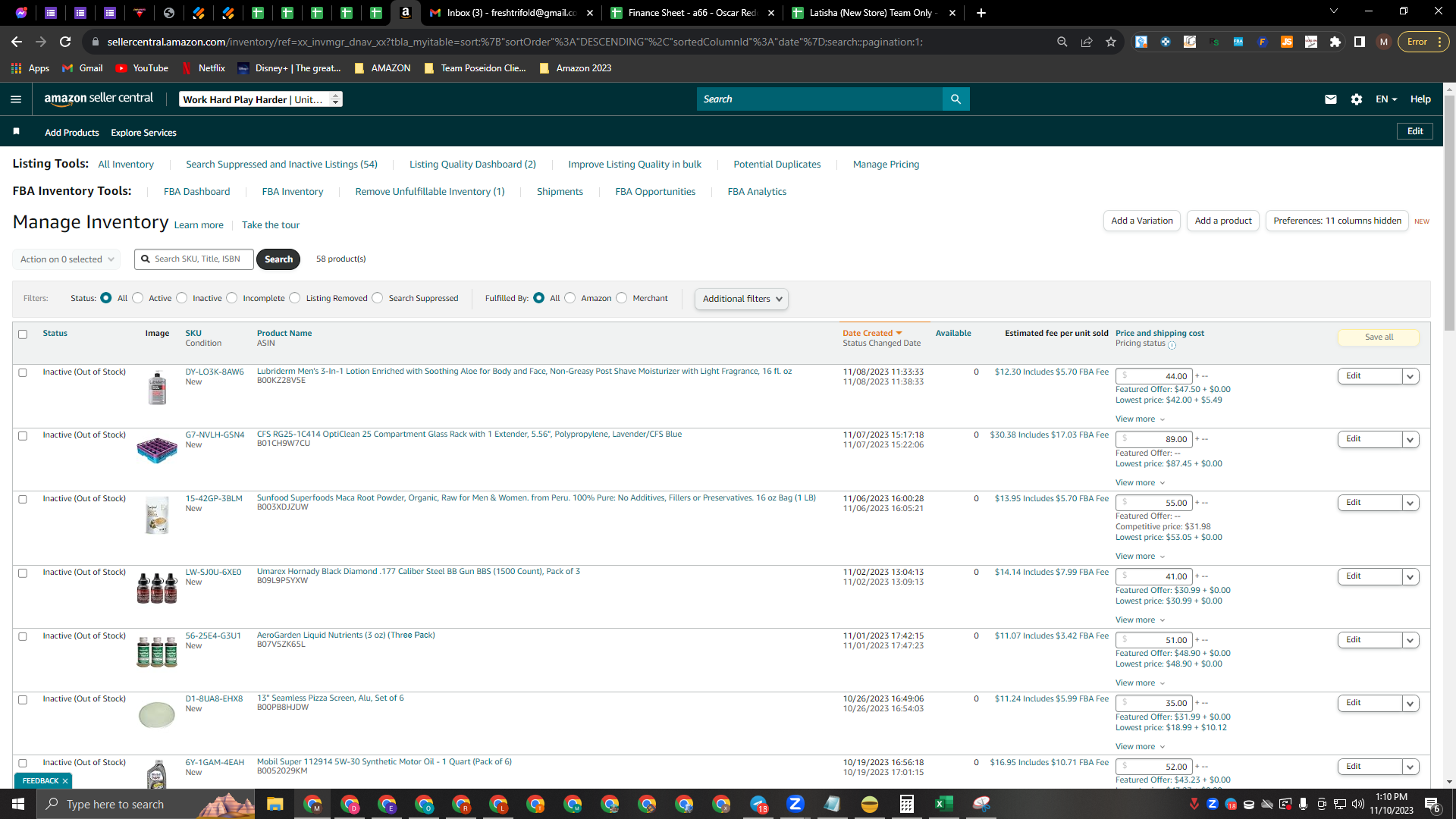
Task: Open the Additional filters dropdown
Action: click(x=742, y=299)
